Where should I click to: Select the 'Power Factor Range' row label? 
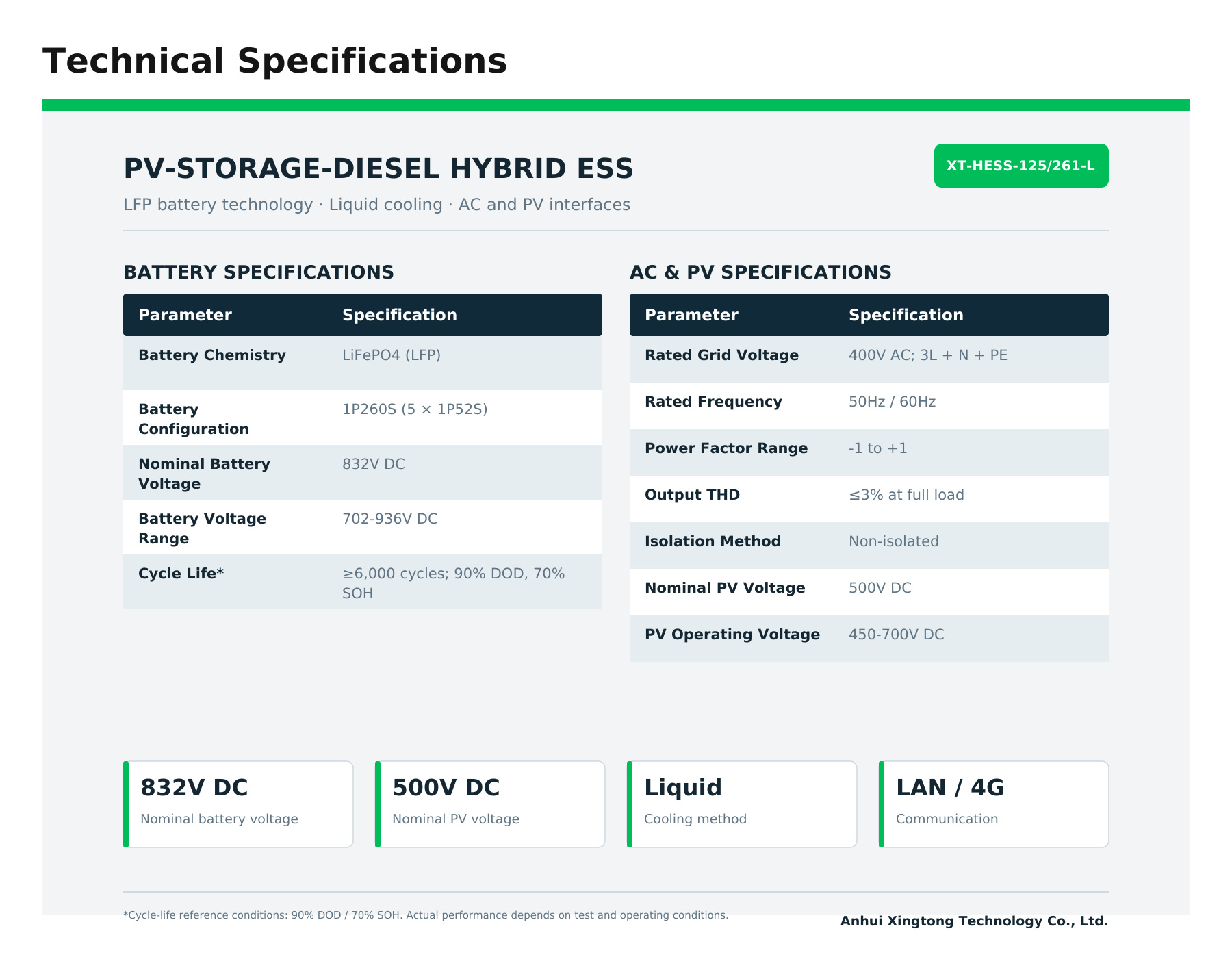coord(726,448)
